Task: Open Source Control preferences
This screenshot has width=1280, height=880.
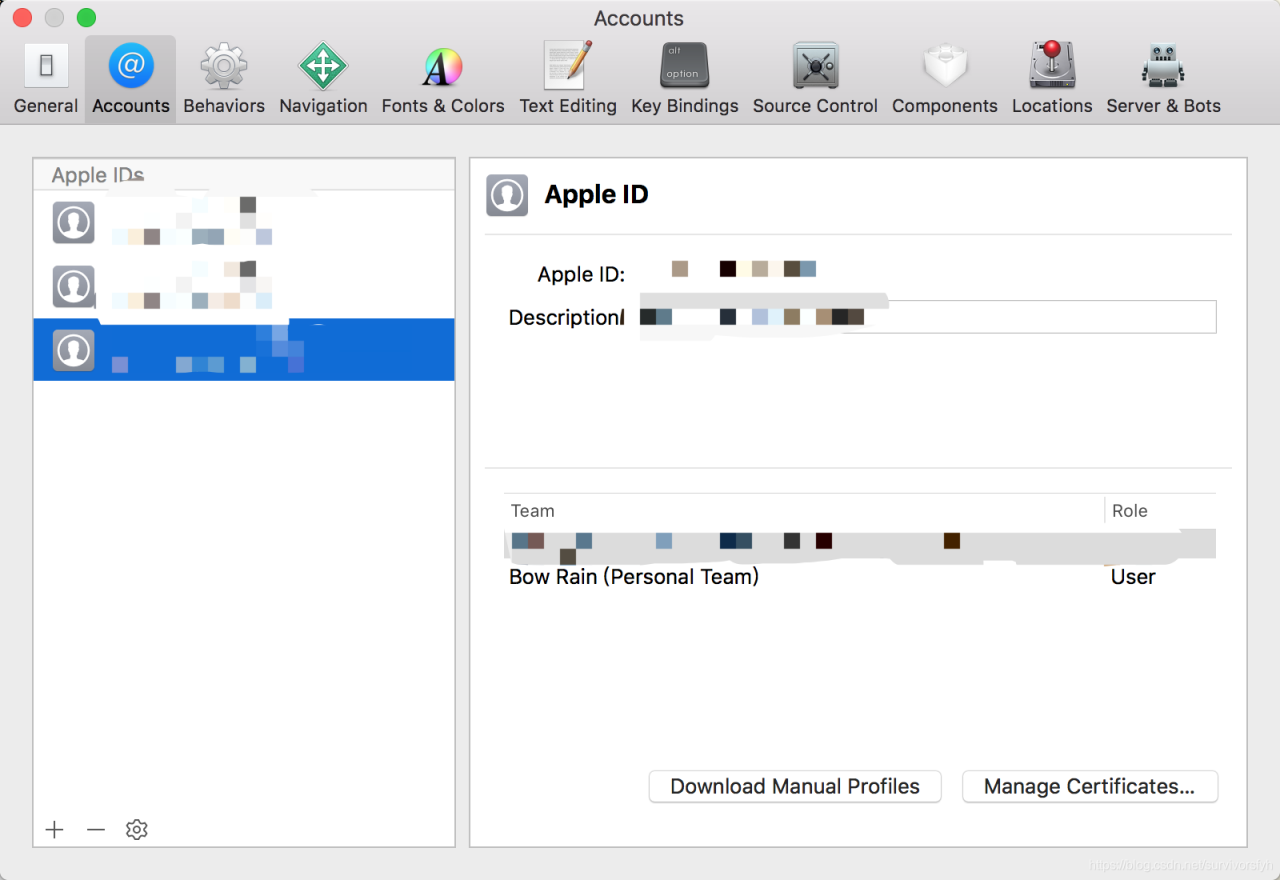Action: pos(815,79)
